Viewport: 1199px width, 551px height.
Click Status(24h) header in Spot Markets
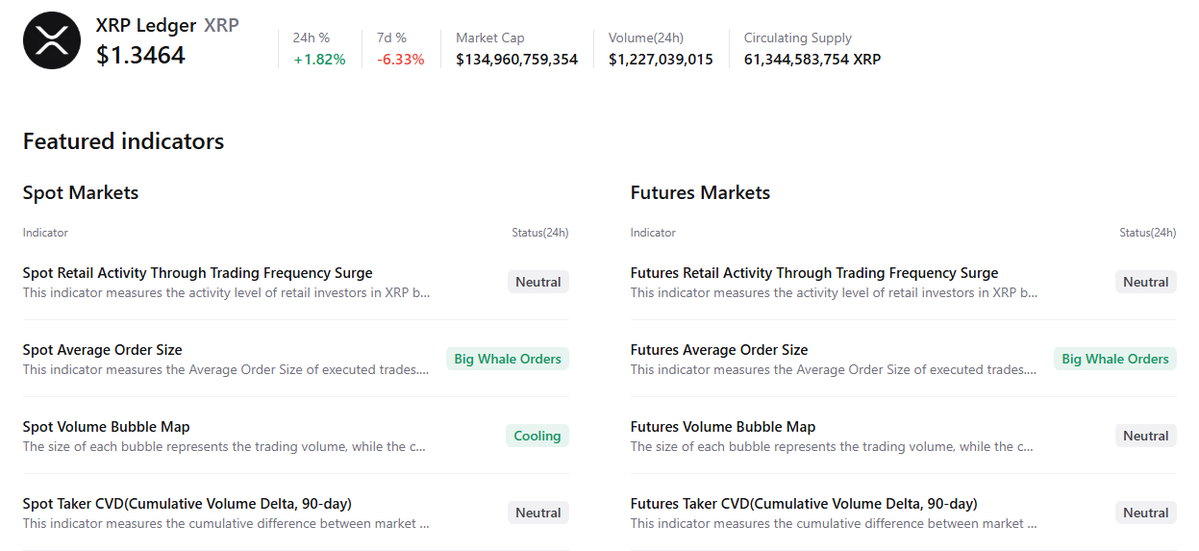click(x=540, y=232)
